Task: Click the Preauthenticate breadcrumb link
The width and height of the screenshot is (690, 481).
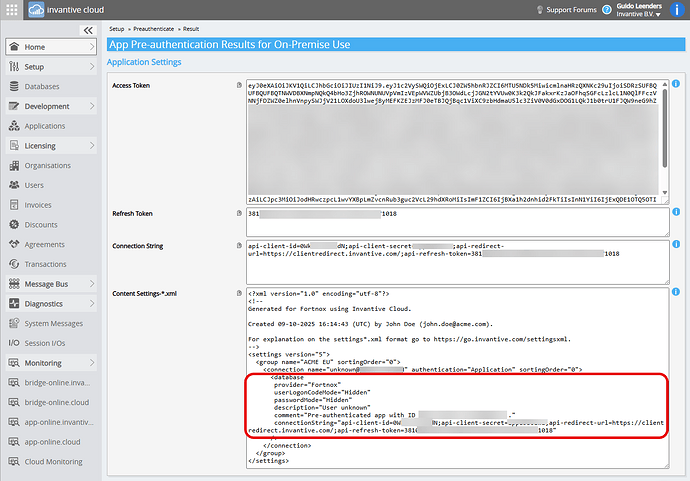Action: point(158,29)
